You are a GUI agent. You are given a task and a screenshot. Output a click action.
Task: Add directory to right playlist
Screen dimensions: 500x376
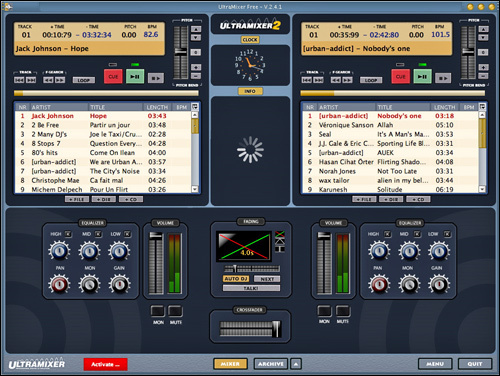click(391, 199)
